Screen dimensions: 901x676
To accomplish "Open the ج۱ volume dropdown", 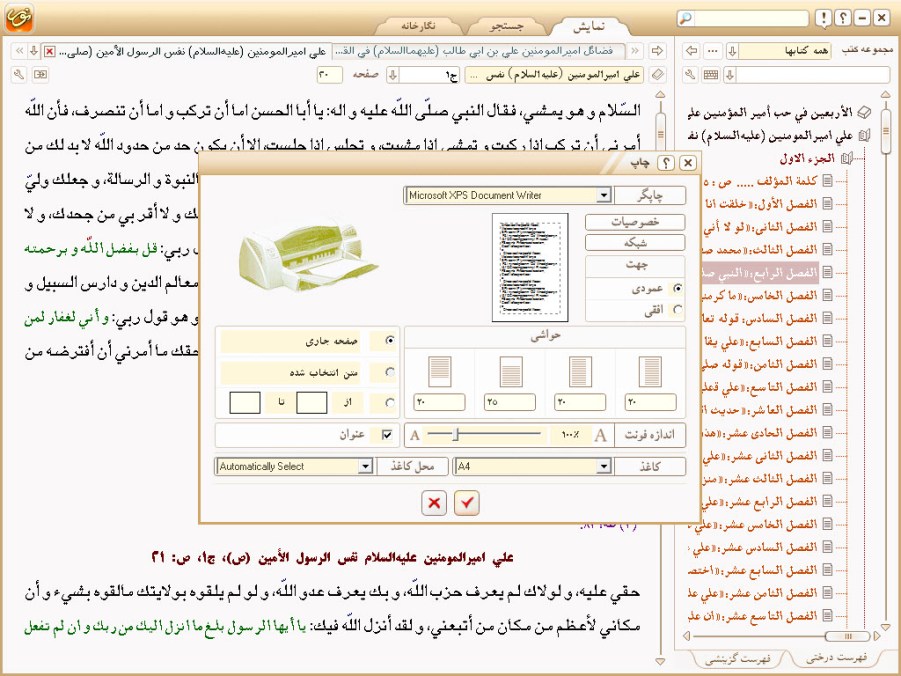I will click(393, 75).
